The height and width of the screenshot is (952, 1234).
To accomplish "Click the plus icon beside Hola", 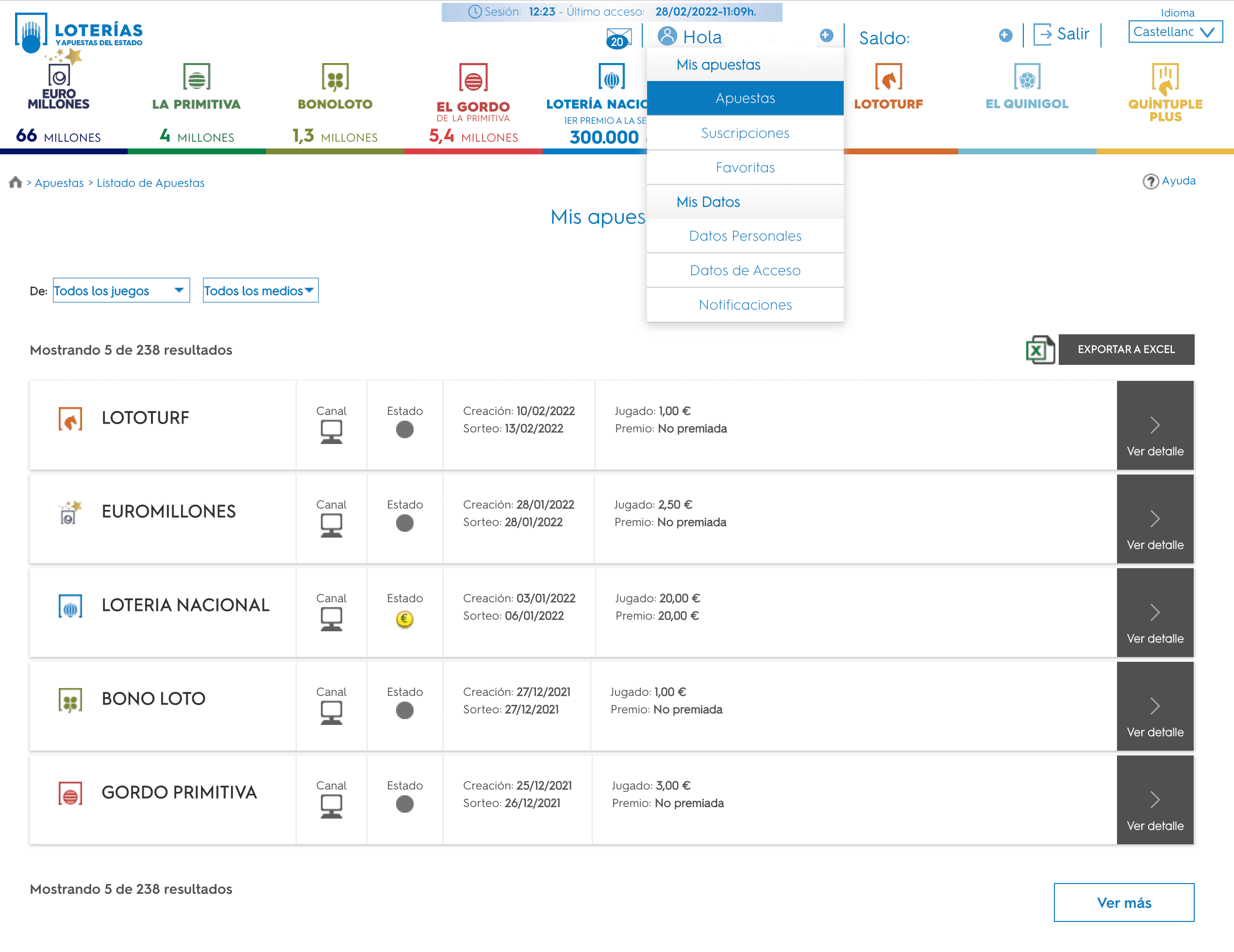I will 826,35.
